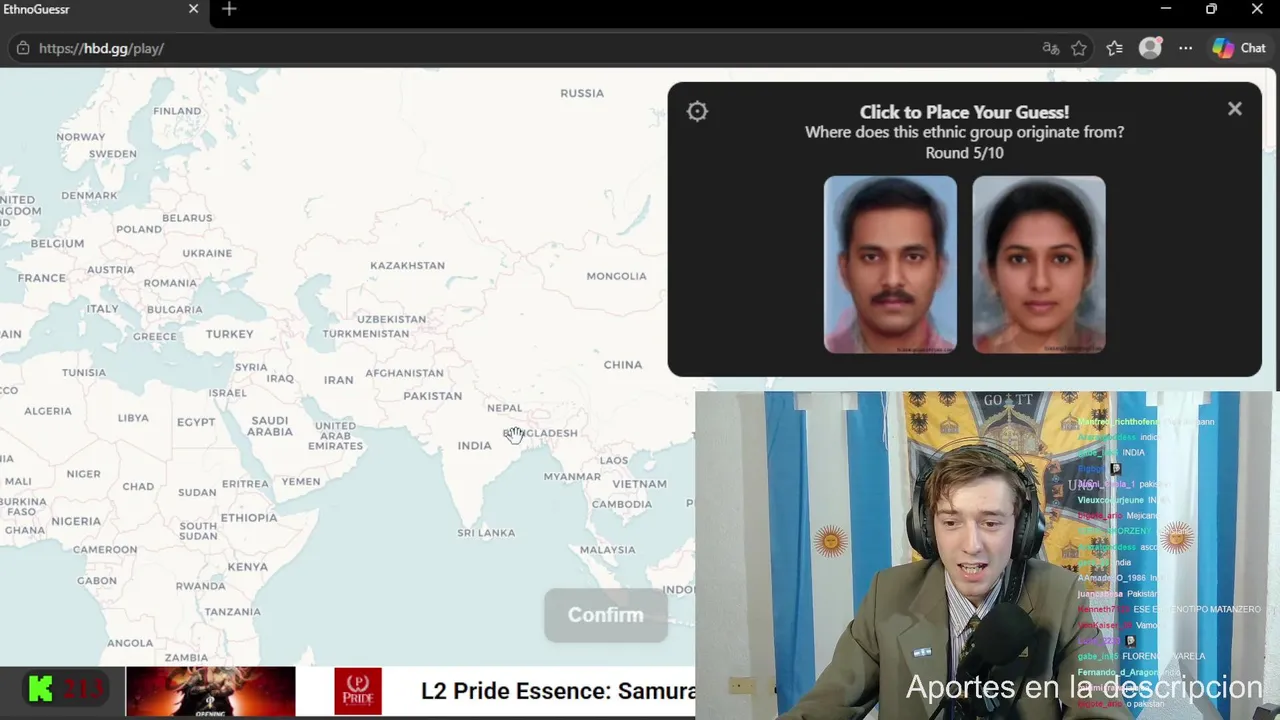
Task: Click the green Kick logo
Action: click(40, 689)
